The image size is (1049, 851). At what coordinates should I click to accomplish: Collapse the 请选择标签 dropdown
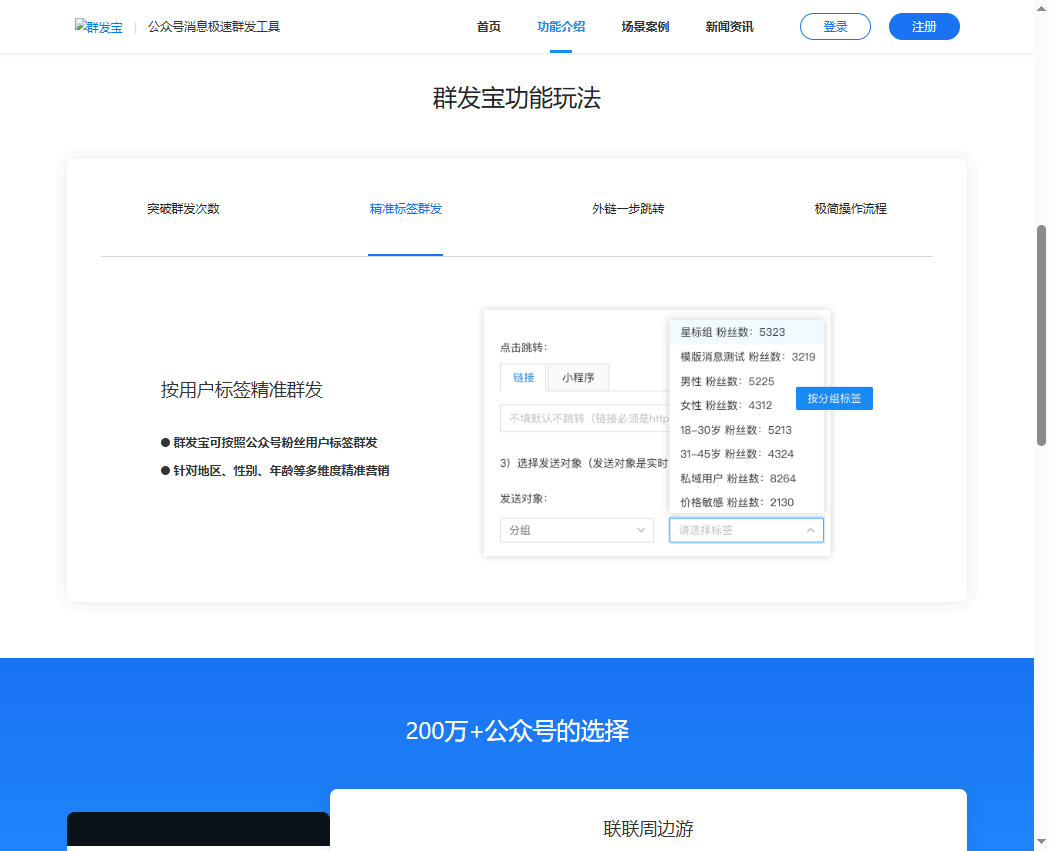click(x=745, y=530)
